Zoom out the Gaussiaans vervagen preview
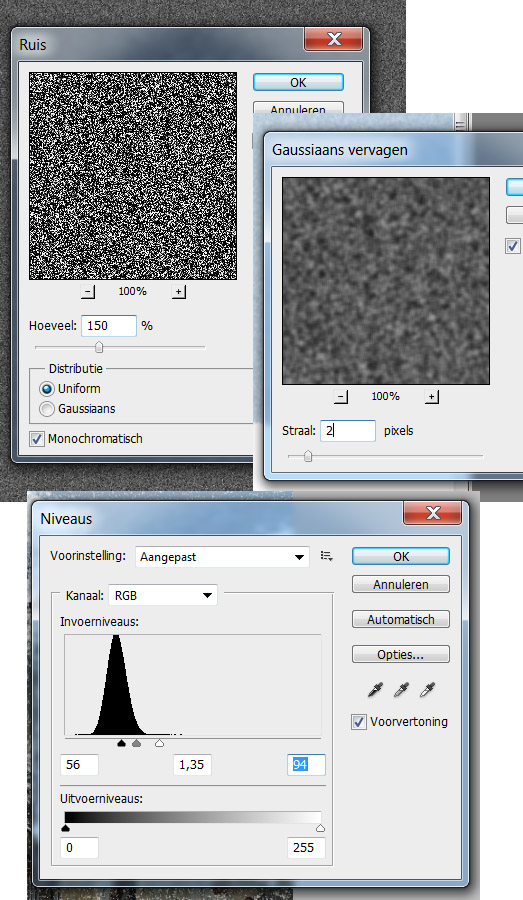523x900 pixels. pos(340,397)
